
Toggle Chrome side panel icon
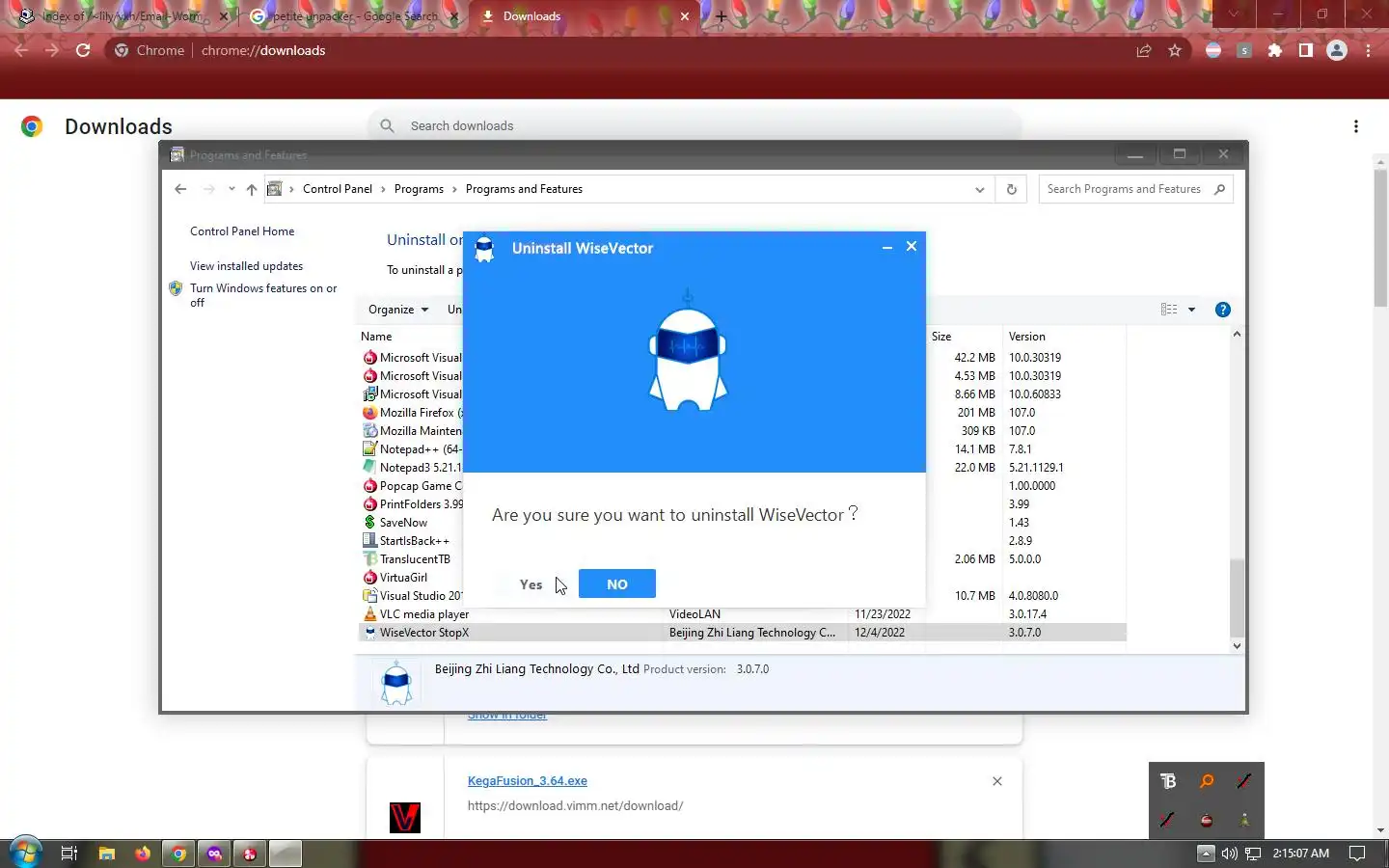[1306, 50]
